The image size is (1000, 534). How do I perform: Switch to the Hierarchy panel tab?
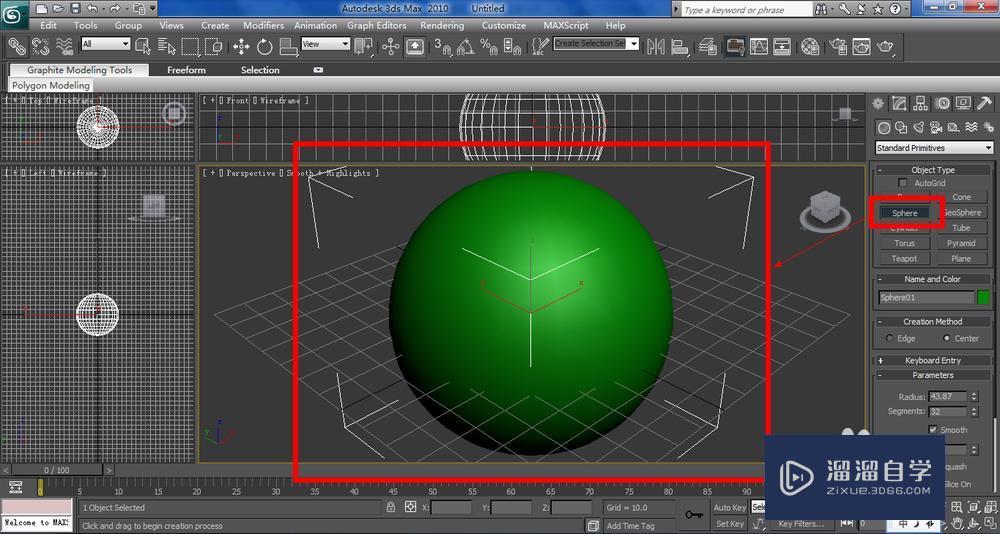click(x=920, y=103)
